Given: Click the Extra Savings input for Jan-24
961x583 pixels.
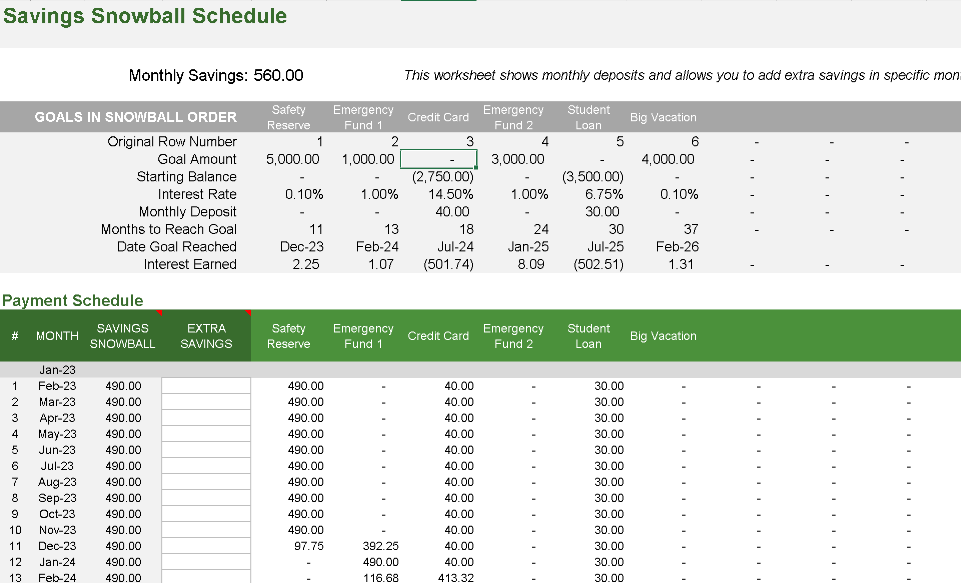Looking at the screenshot, I should tap(206, 562).
